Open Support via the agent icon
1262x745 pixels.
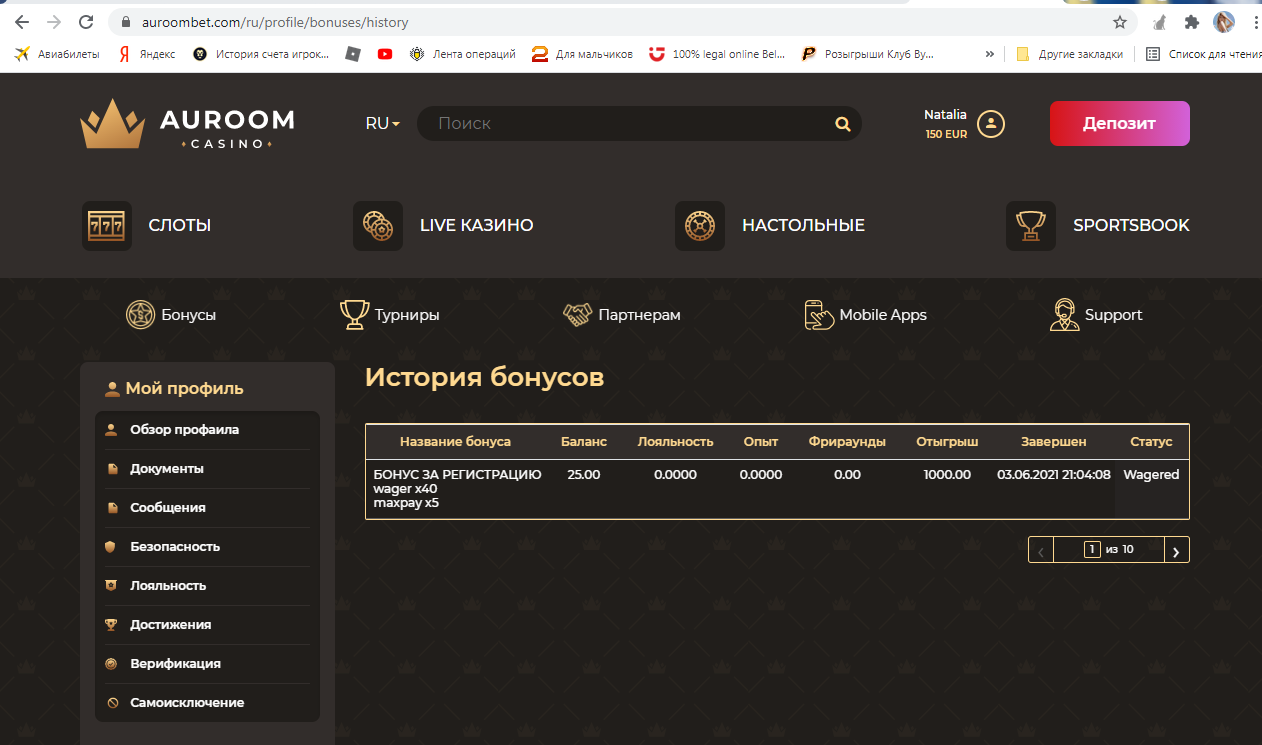tap(1066, 313)
